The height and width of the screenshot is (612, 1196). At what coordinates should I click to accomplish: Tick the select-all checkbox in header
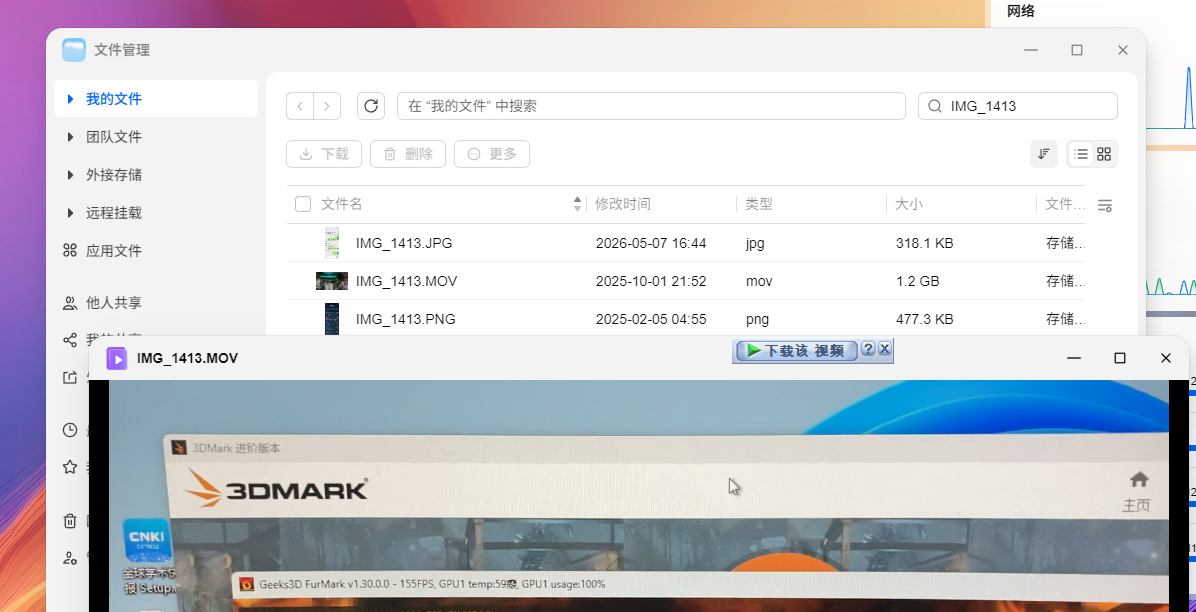303,204
